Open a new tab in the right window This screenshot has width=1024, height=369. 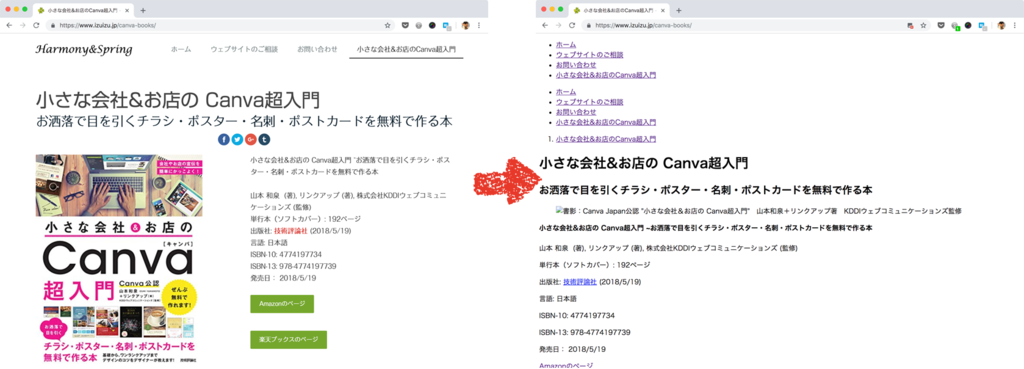679,10
